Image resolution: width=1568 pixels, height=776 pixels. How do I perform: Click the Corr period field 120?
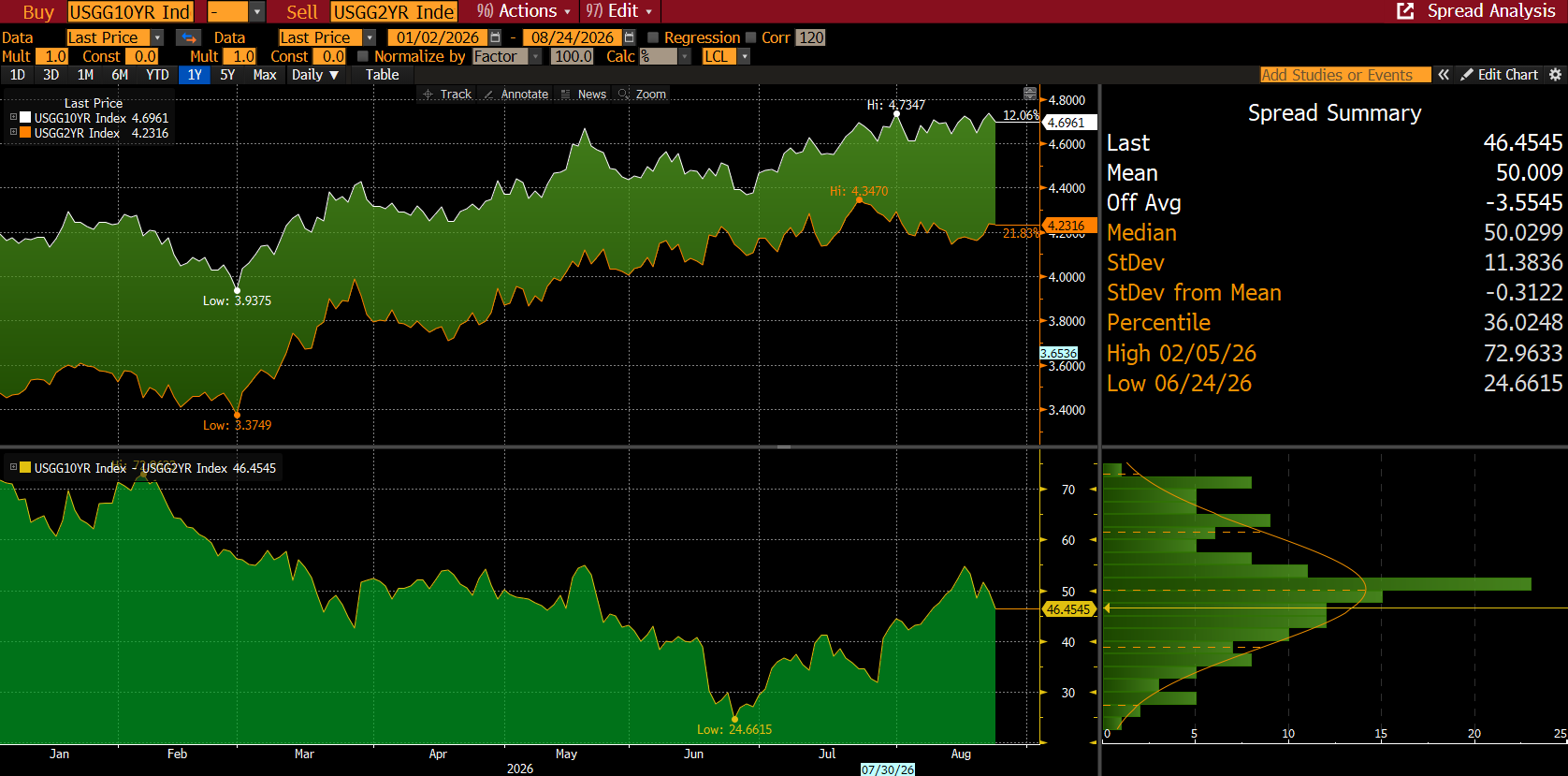(x=811, y=37)
